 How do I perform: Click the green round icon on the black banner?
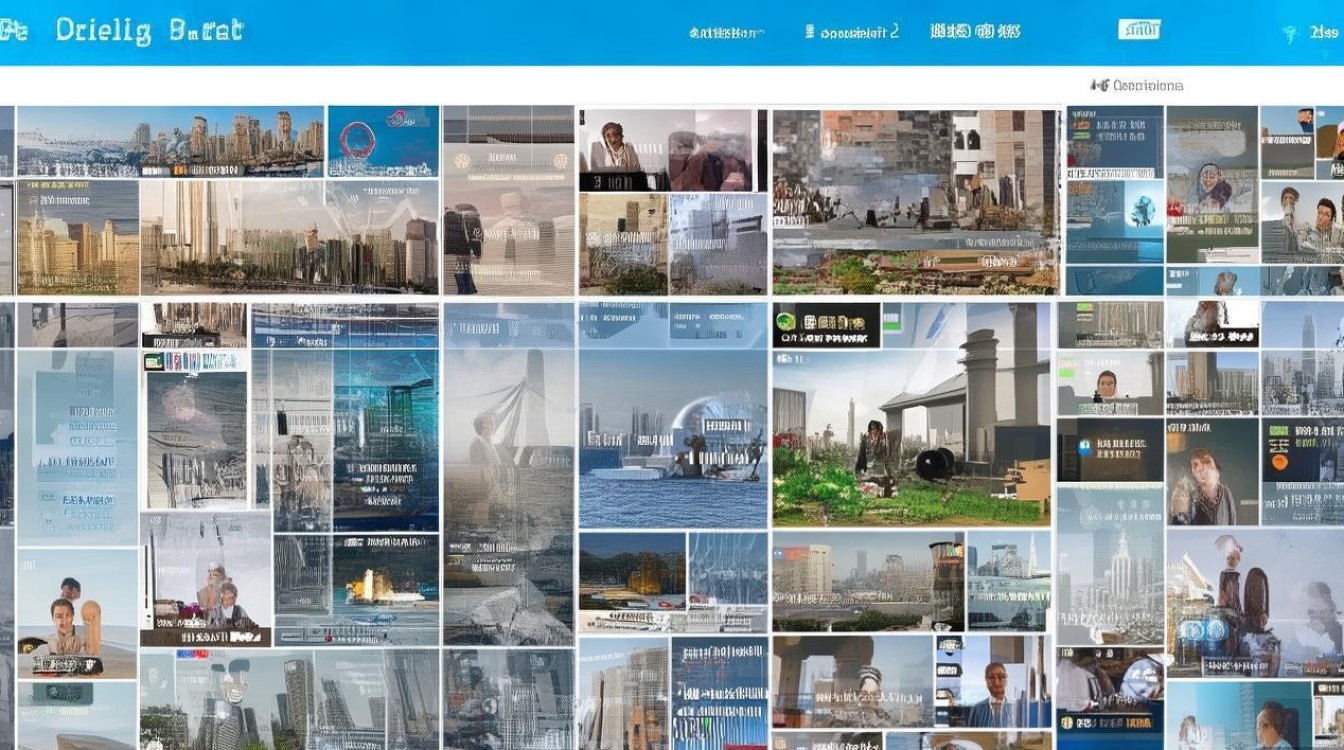pos(786,323)
